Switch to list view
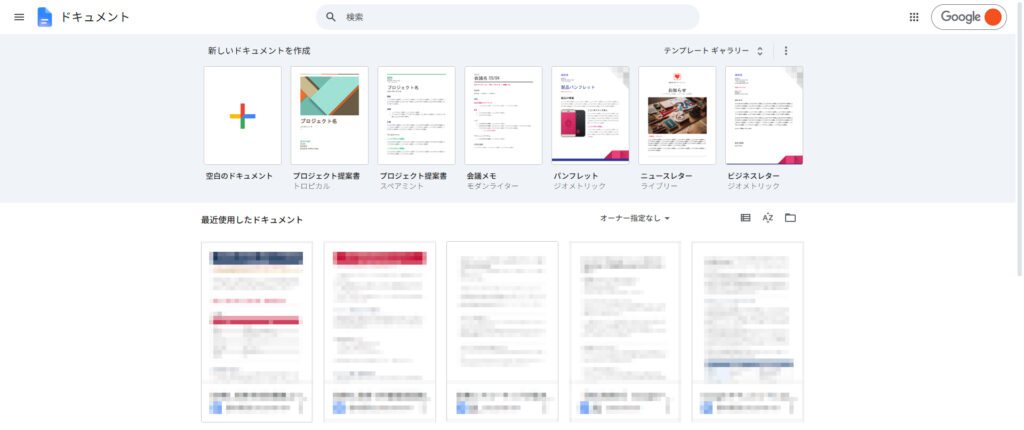The height and width of the screenshot is (430, 1024). (x=745, y=218)
